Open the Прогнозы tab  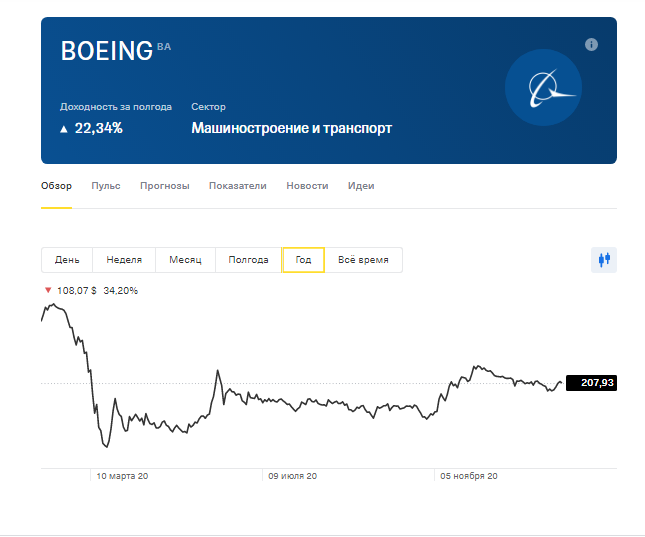click(x=164, y=186)
